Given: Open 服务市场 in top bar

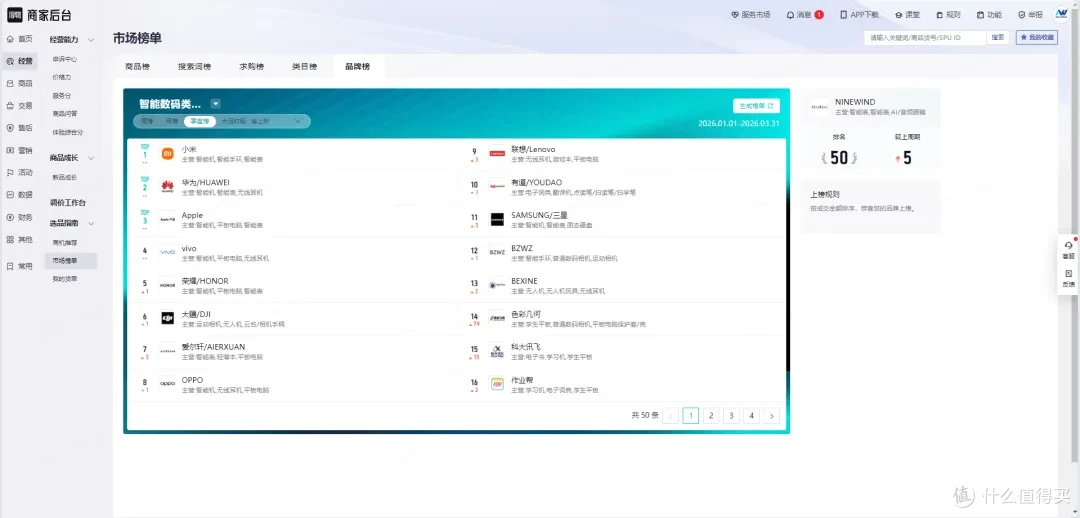Looking at the screenshot, I should [x=750, y=14].
